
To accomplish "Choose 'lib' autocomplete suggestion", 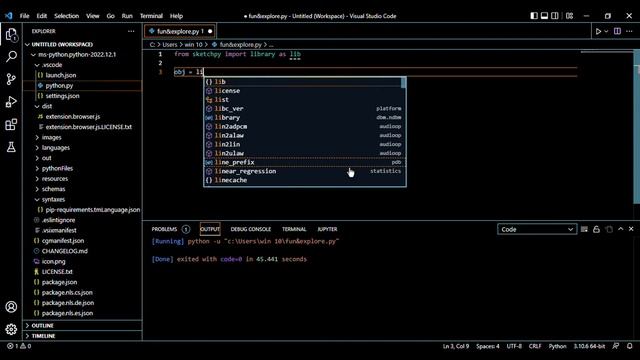I will [x=302, y=82].
